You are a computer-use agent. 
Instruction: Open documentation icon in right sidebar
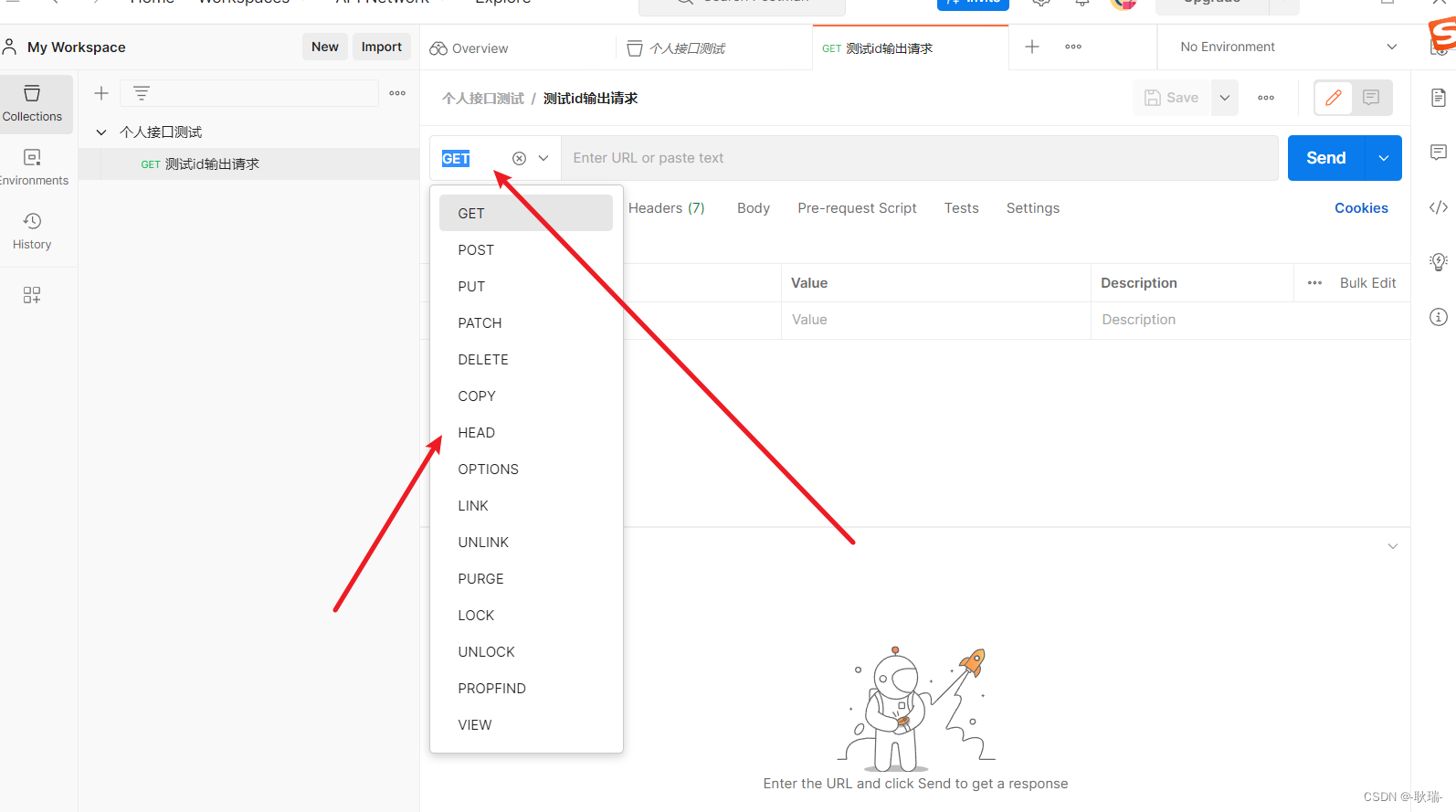click(x=1439, y=98)
